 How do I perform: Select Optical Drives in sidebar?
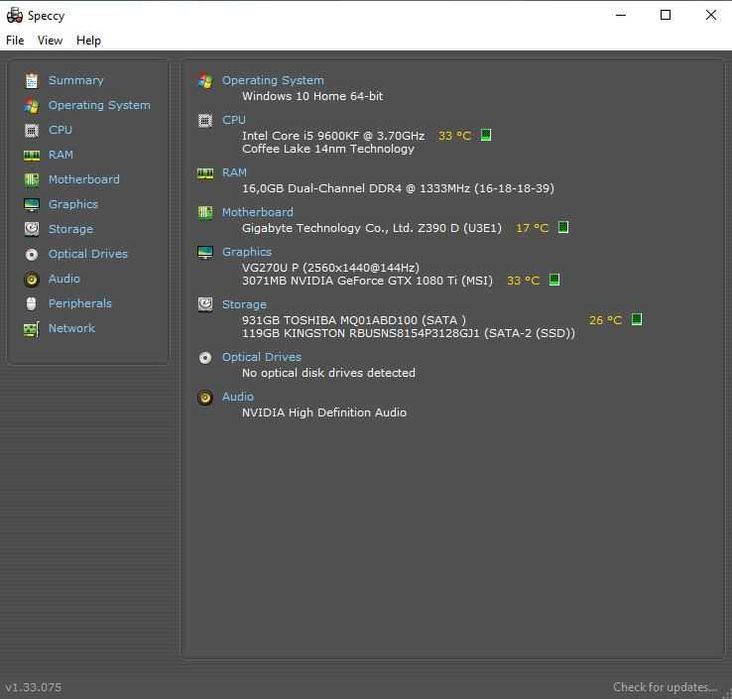pos(88,254)
